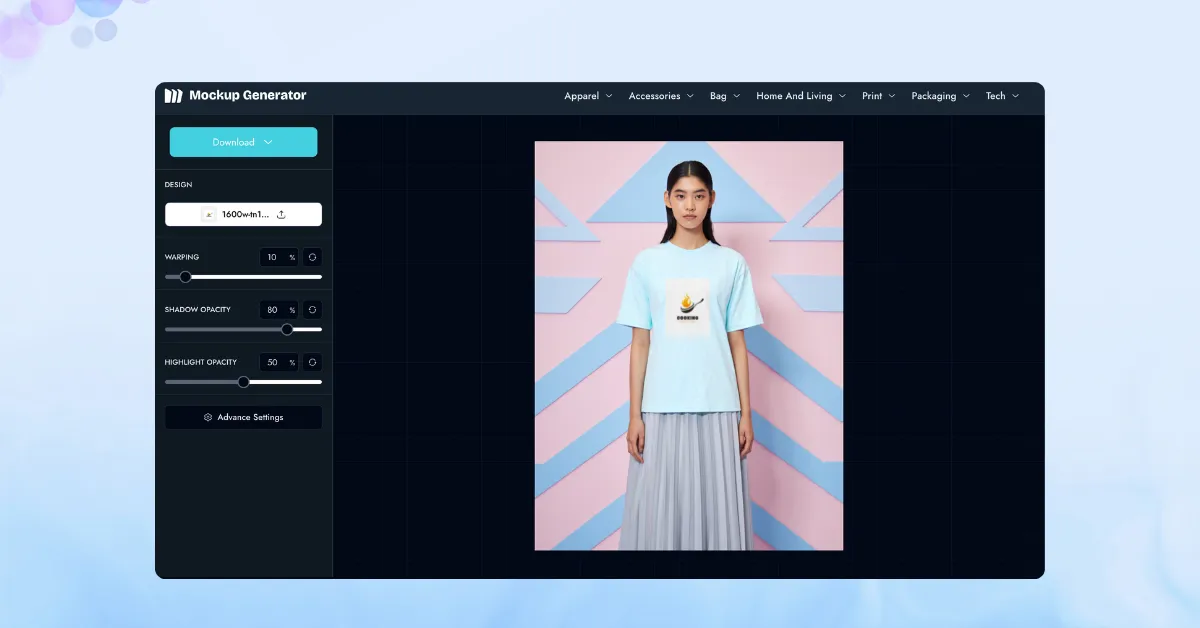Reset the Highlight Opacity value

point(312,362)
